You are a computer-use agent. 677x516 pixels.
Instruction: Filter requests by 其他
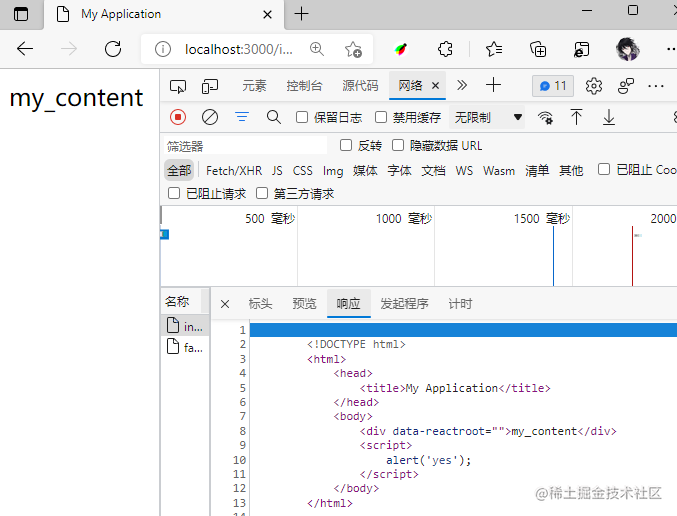(571, 171)
